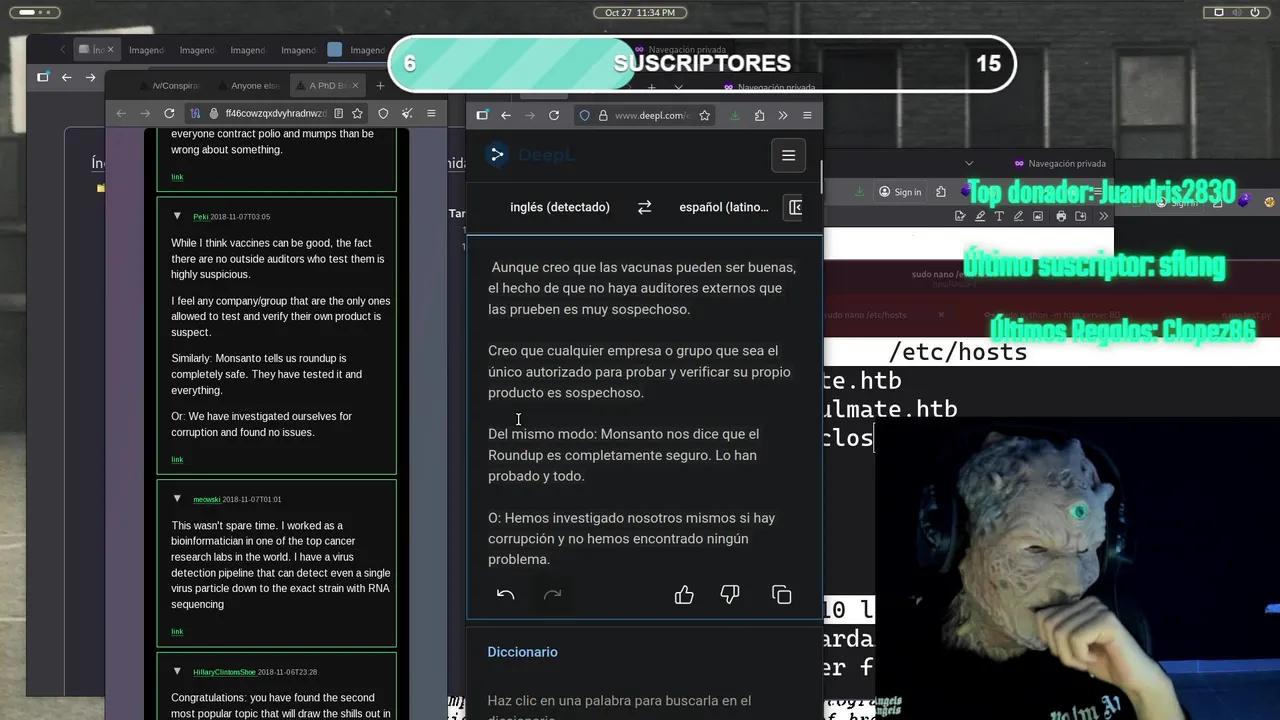Open clock Oct 27 11:34 PM calendar

pos(640,12)
